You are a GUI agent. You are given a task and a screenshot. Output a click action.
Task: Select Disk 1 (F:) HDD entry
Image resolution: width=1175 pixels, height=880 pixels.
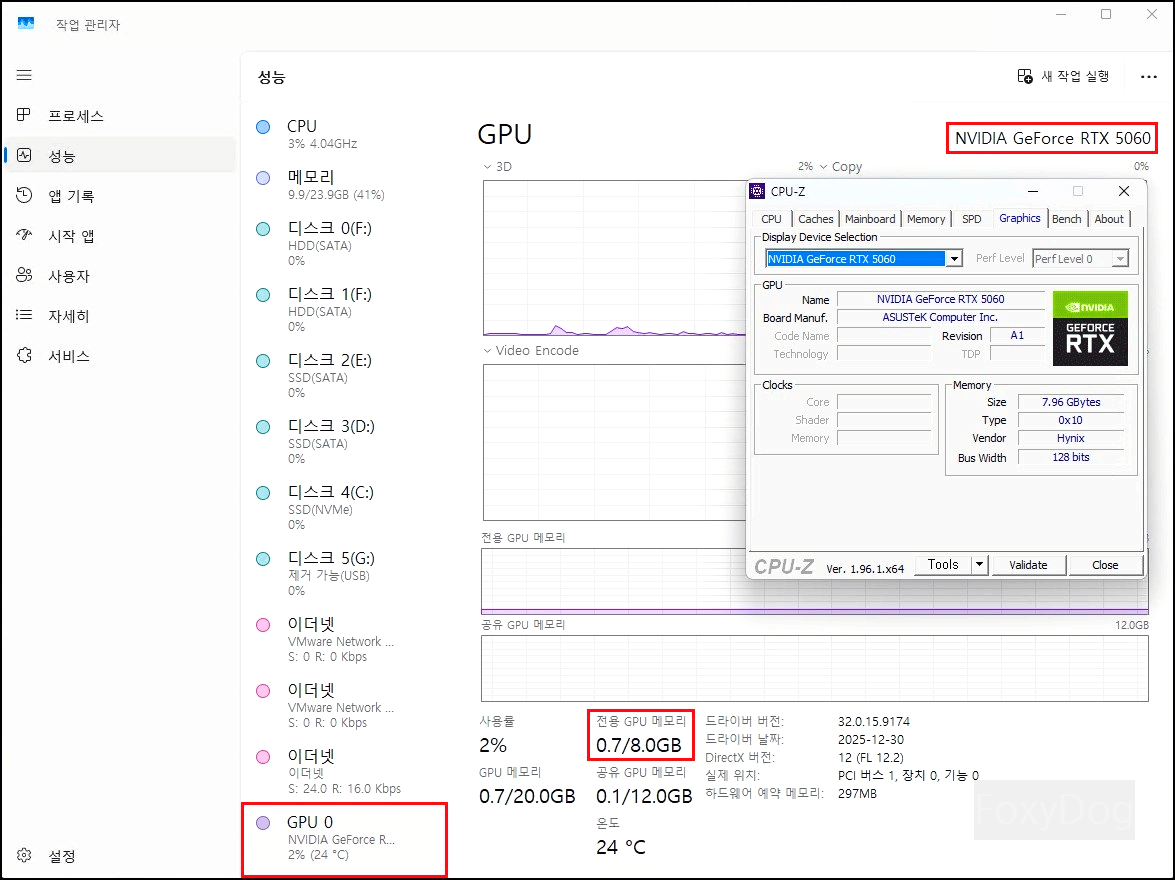(x=345, y=310)
